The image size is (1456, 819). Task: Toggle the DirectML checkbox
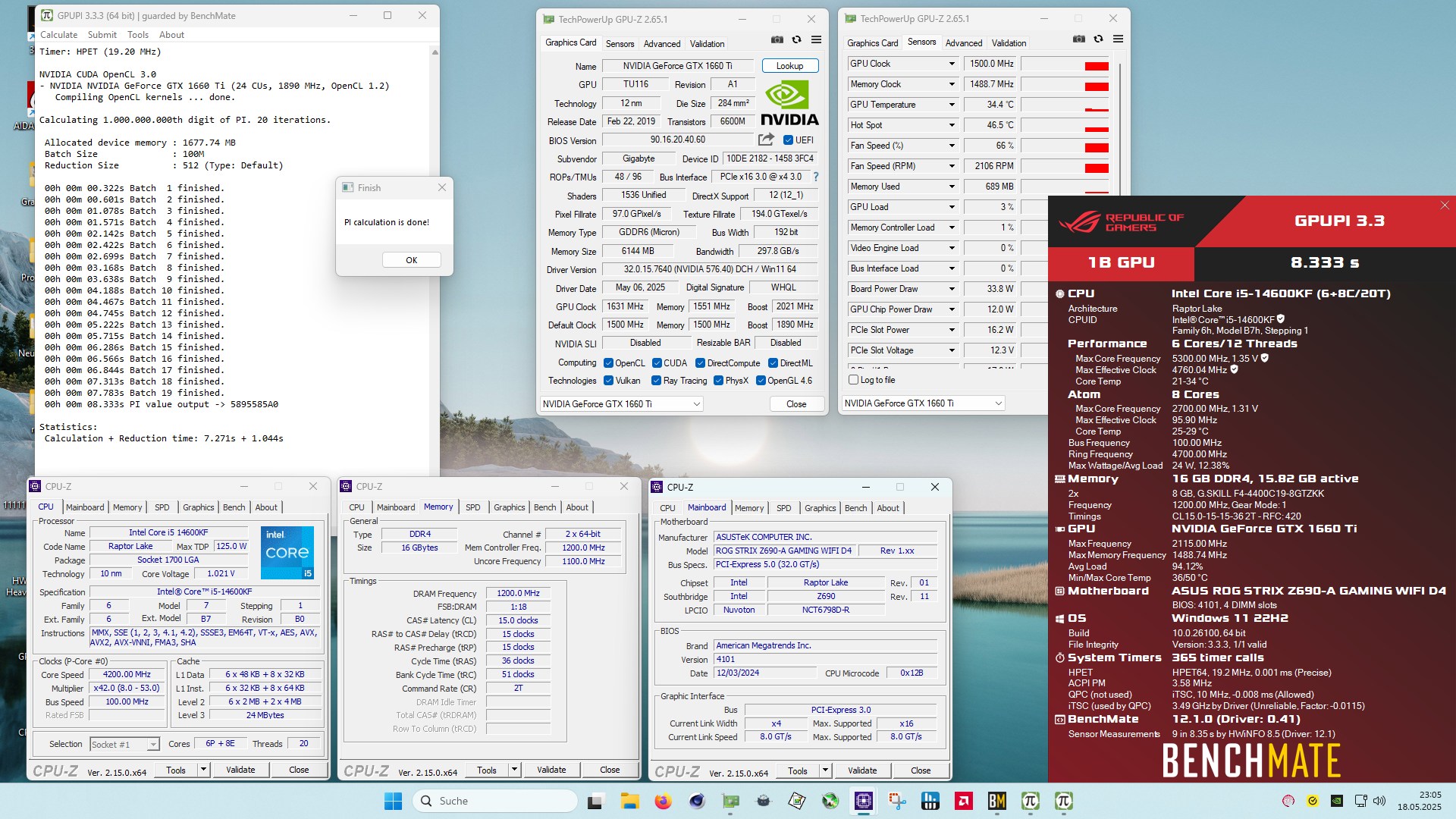pos(773,363)
